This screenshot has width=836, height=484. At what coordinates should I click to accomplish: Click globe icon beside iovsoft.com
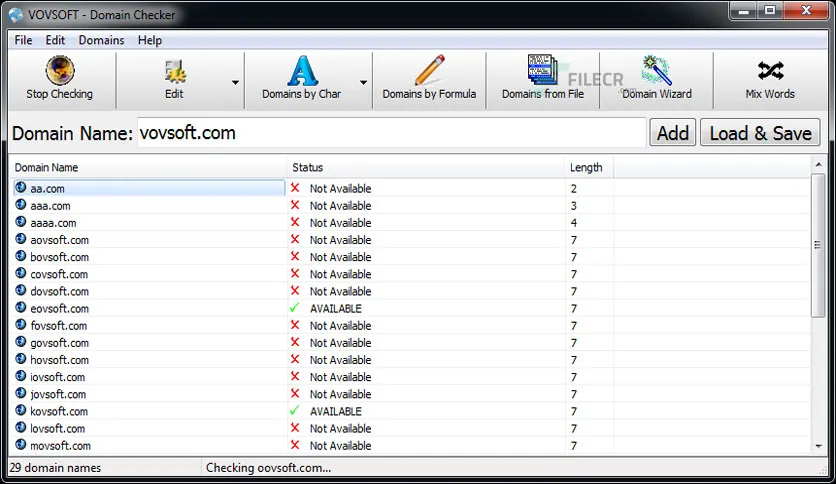point(21,376)
